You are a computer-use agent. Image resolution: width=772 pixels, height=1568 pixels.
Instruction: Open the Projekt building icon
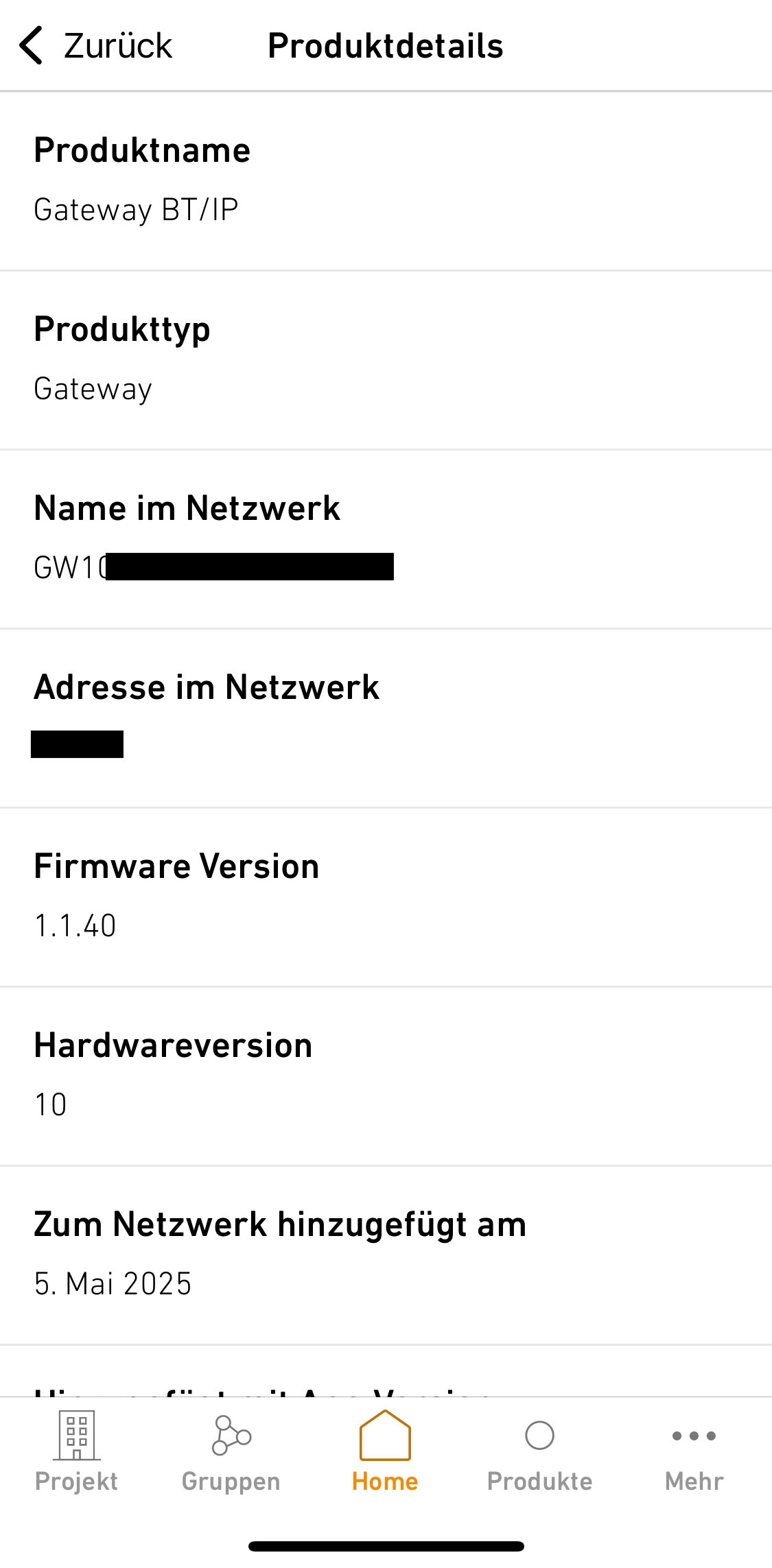click(x=76, y=1434)
